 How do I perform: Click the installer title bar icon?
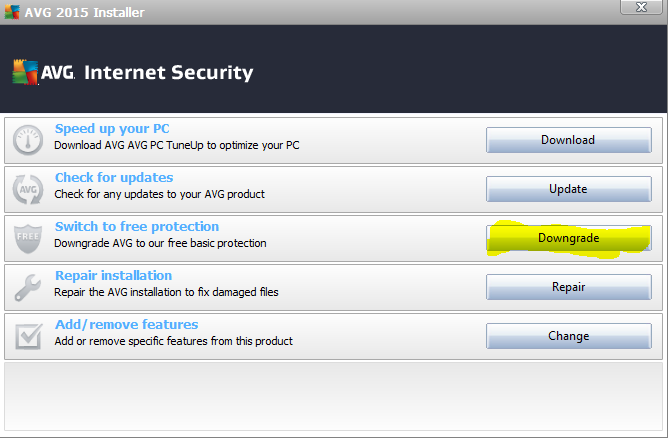(10, 12)
